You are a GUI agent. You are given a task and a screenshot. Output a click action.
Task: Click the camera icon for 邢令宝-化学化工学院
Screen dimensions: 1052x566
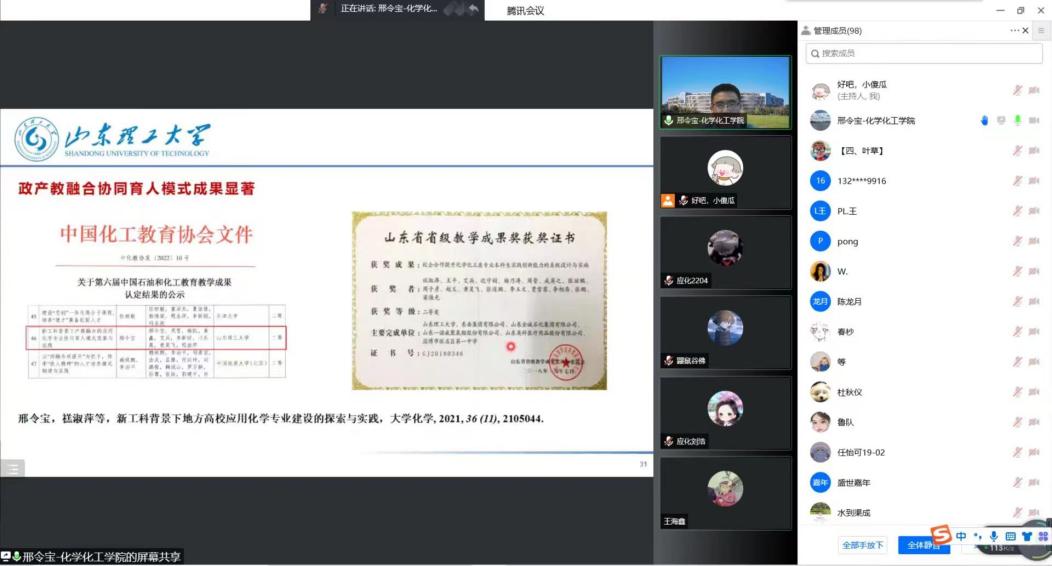(x=1034, y=121)
